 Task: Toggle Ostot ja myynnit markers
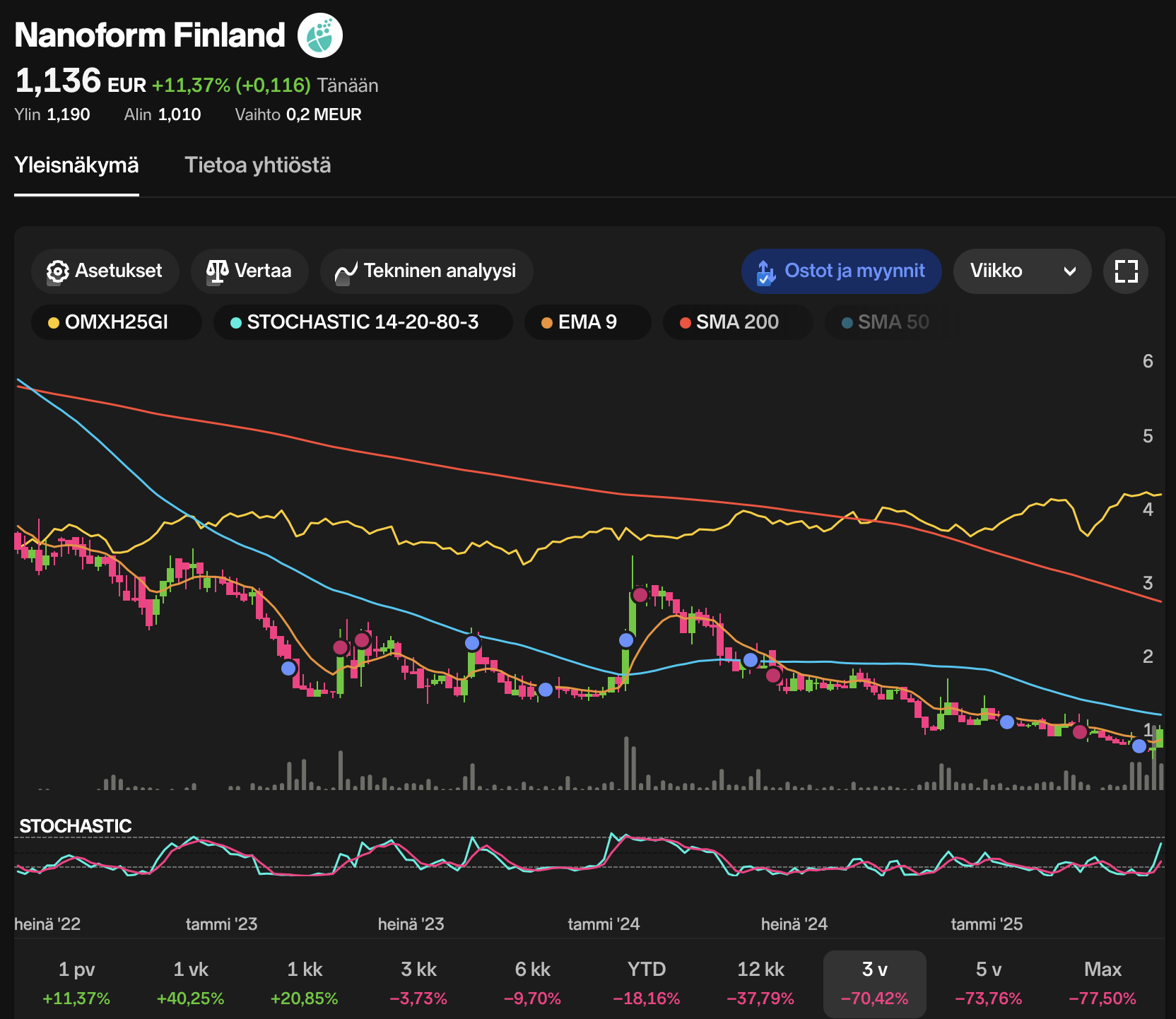coord(842,271)
